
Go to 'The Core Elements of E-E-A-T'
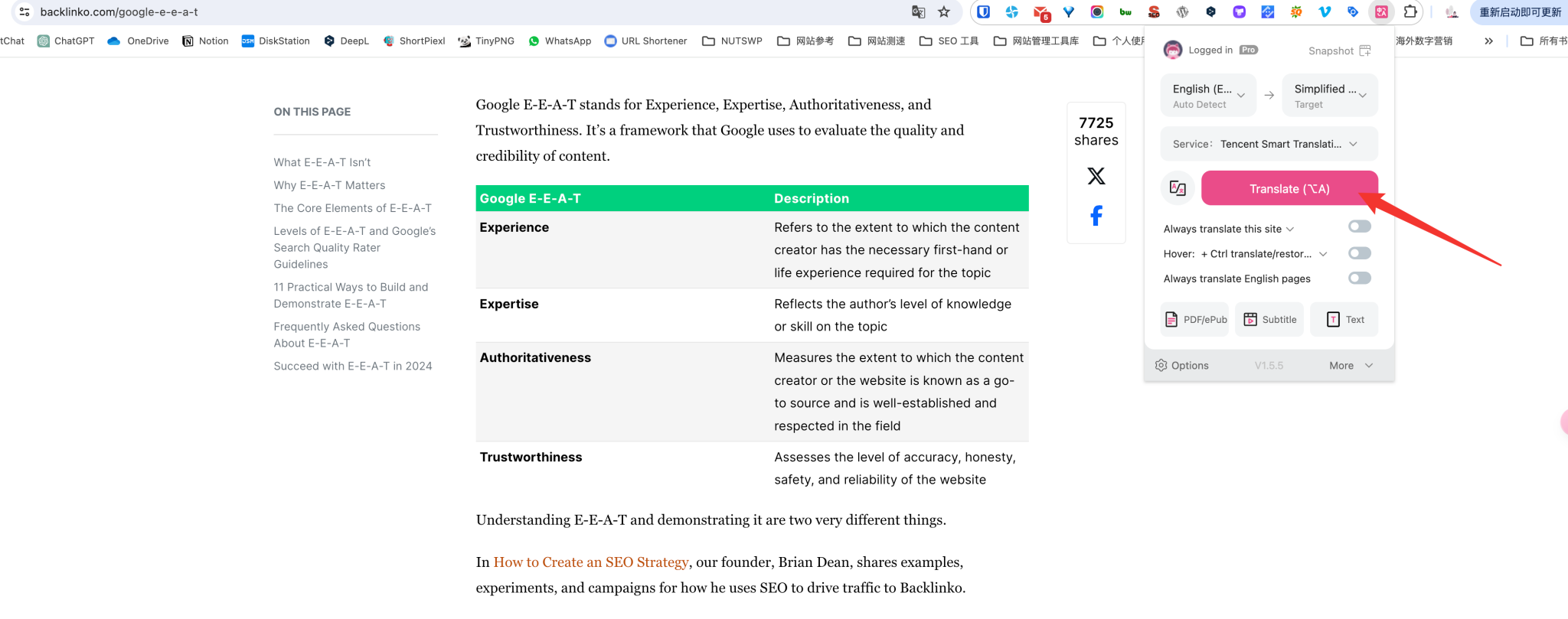coord(353,208)
